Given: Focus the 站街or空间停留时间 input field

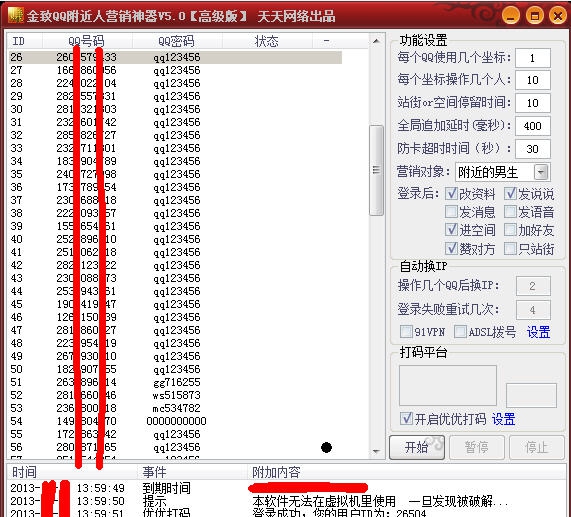Looking at the screenshot, I should 533,103.
